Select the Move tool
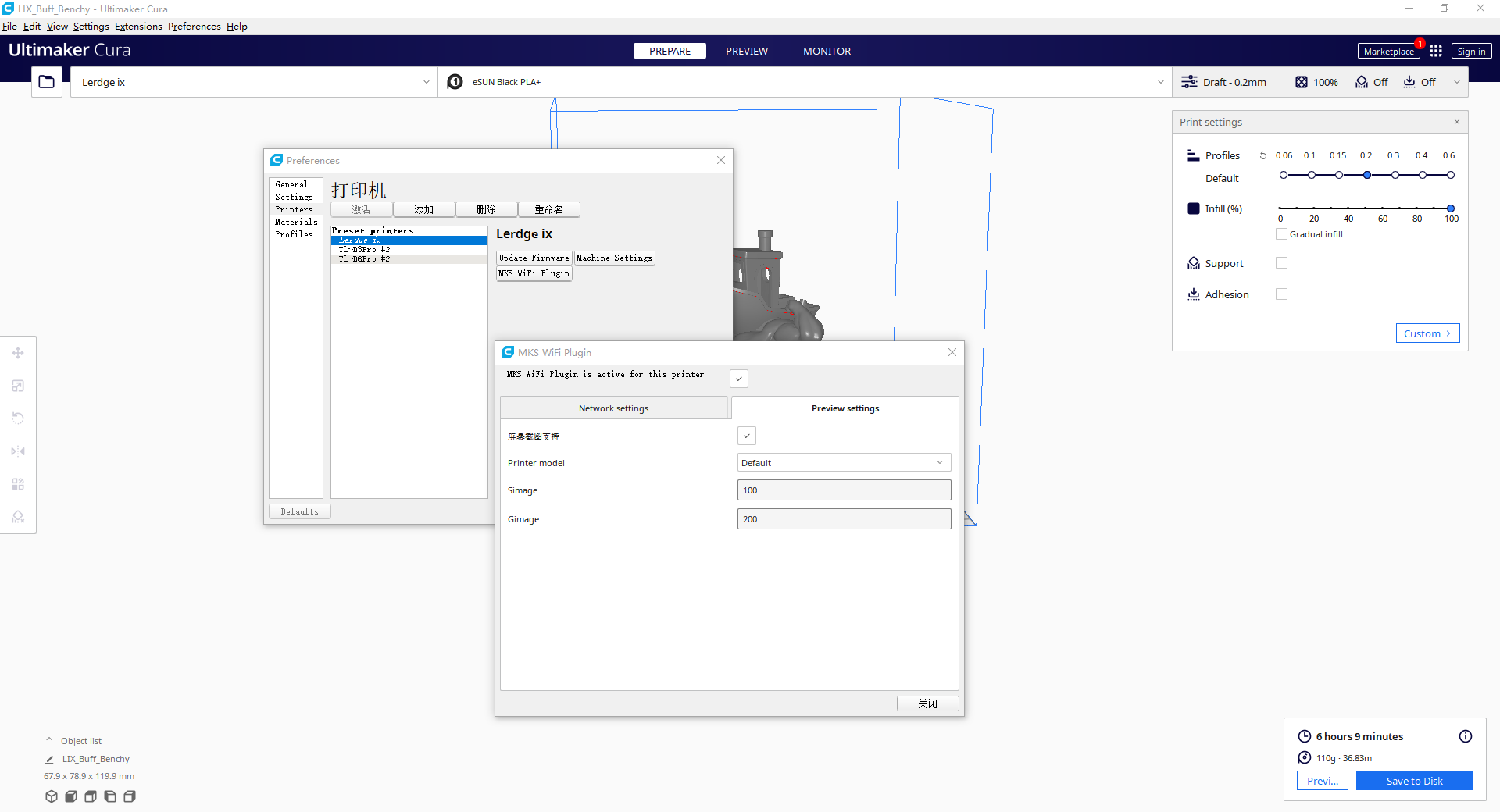 point(17,353)
